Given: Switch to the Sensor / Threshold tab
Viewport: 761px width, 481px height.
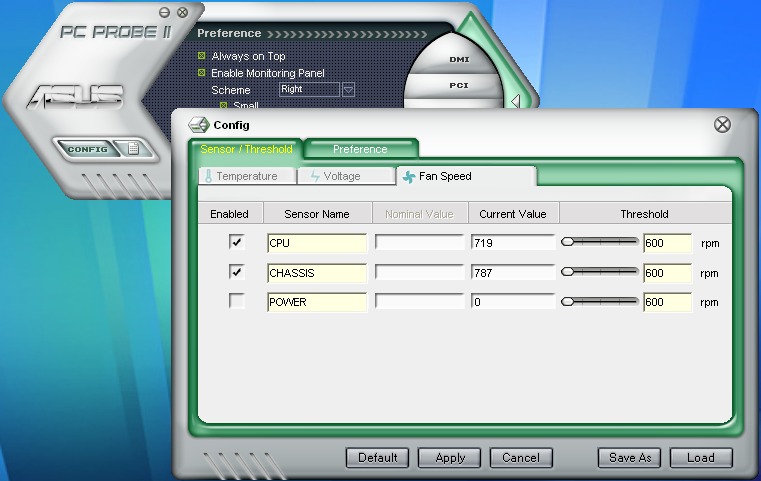Looking at the screenshot, I should [246, 149].
